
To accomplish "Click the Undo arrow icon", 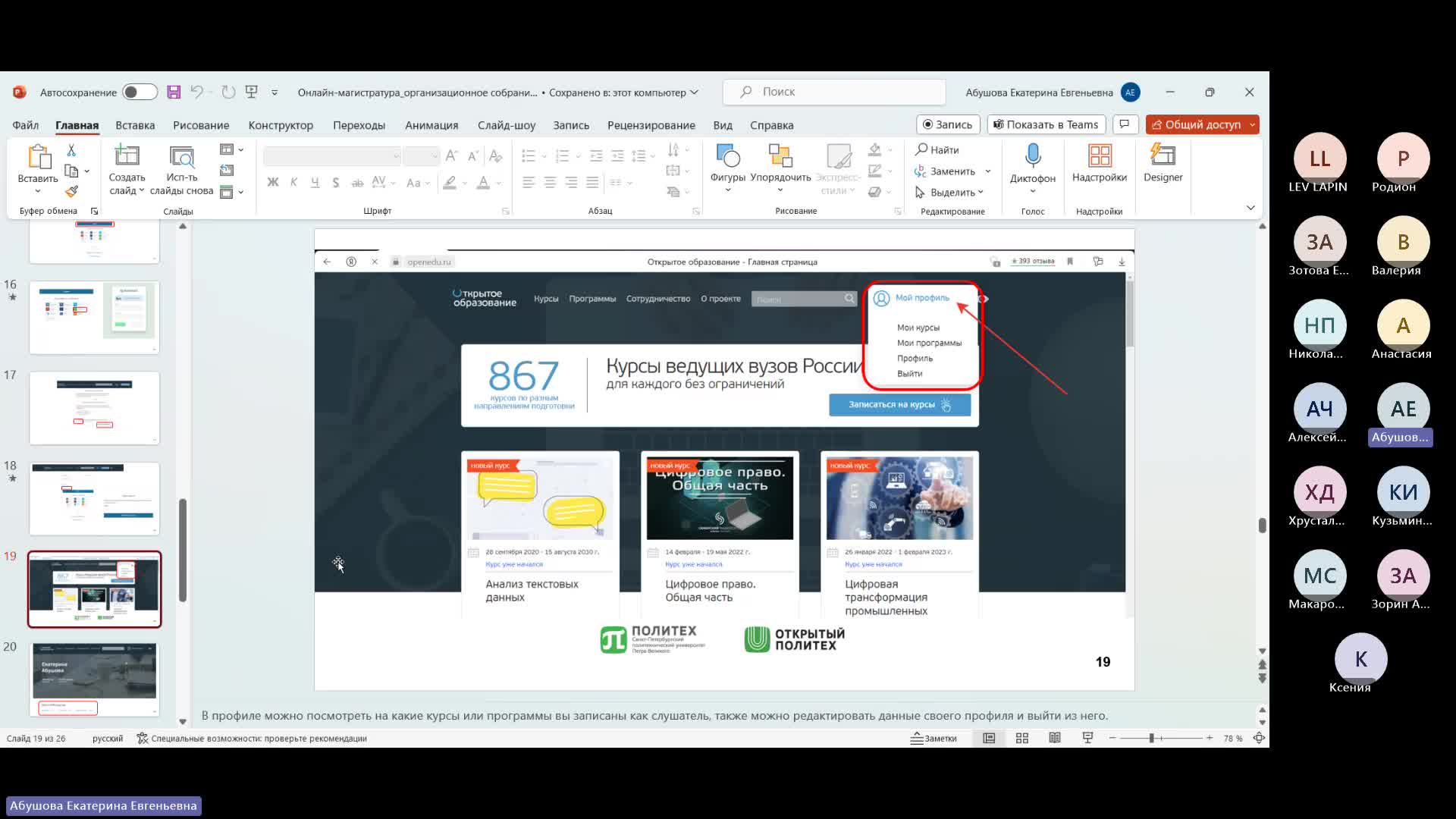I will [x=197, y=93].
